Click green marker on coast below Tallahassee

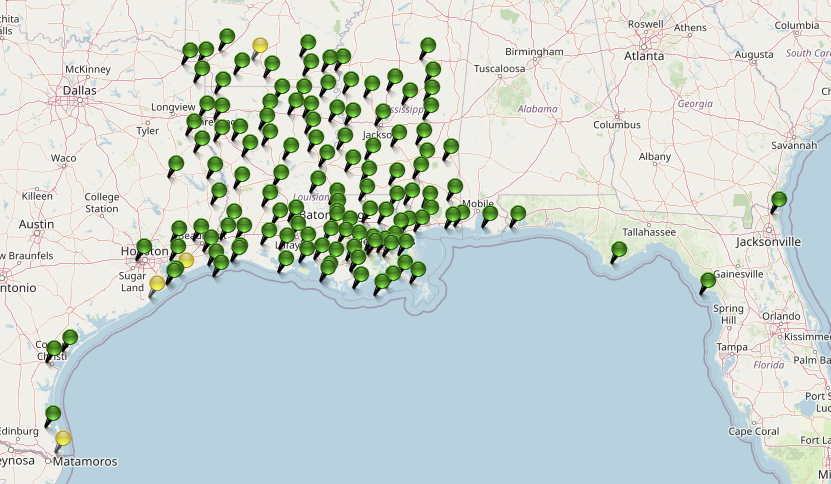pos(619,250)
